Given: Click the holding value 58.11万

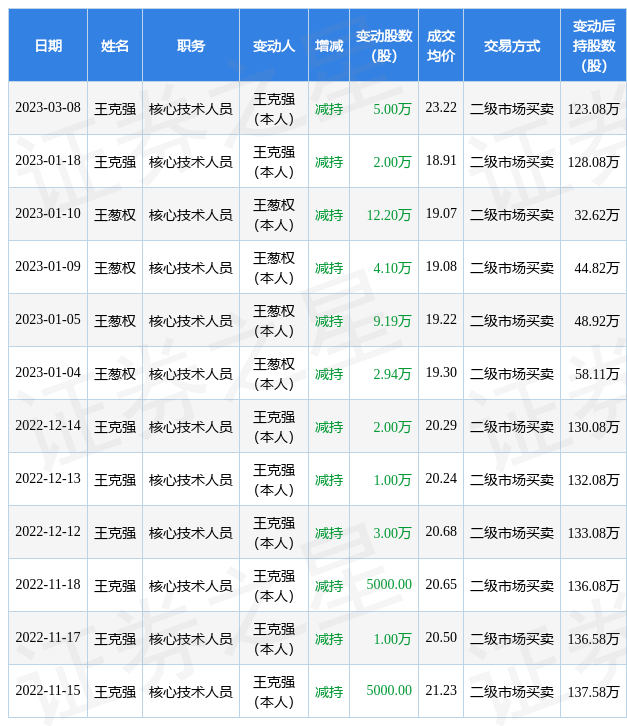Looking at the screenshot, I should click(x=596, y=374).
